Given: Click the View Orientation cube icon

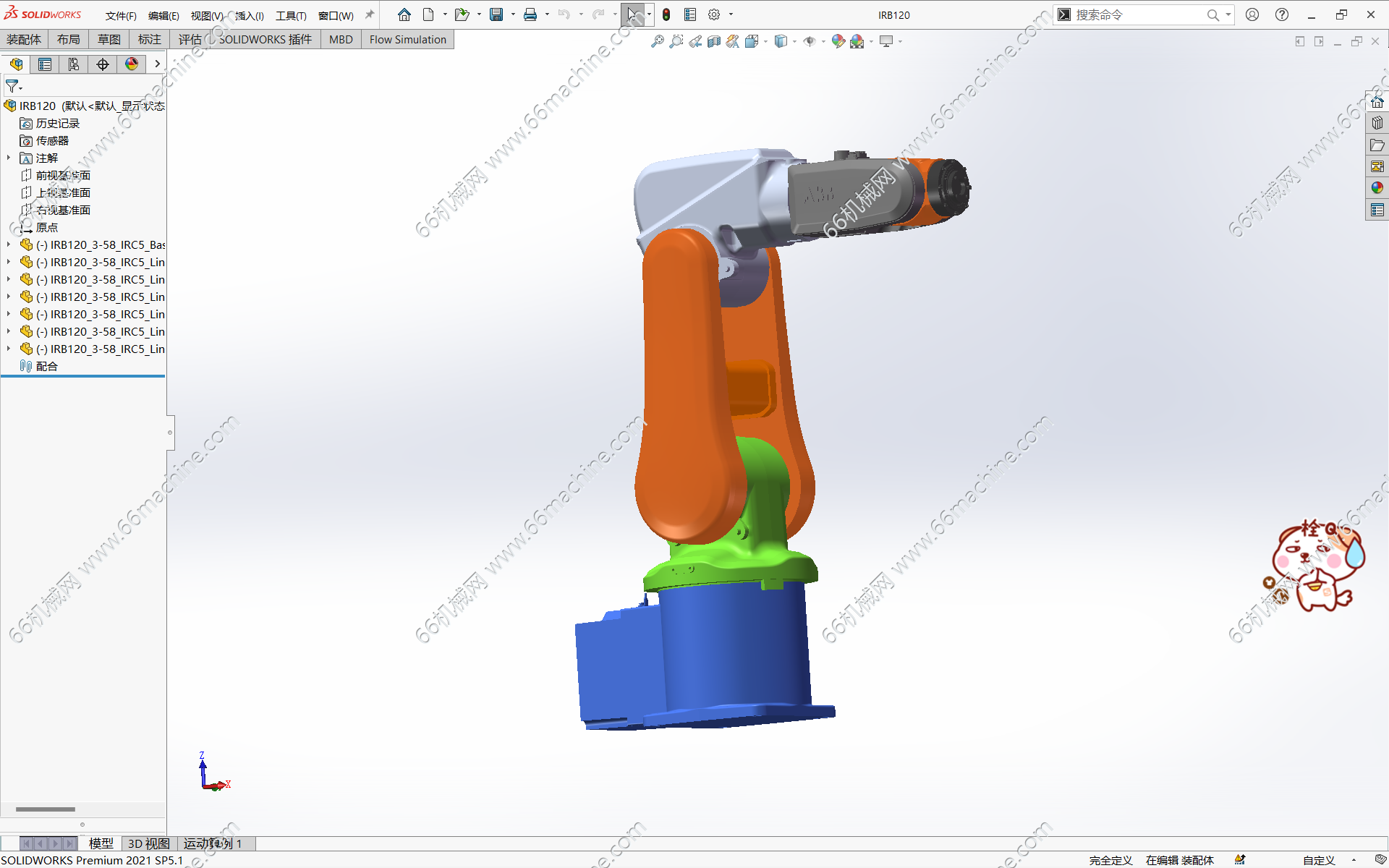Looking at the screenshot, I should 752,41.
